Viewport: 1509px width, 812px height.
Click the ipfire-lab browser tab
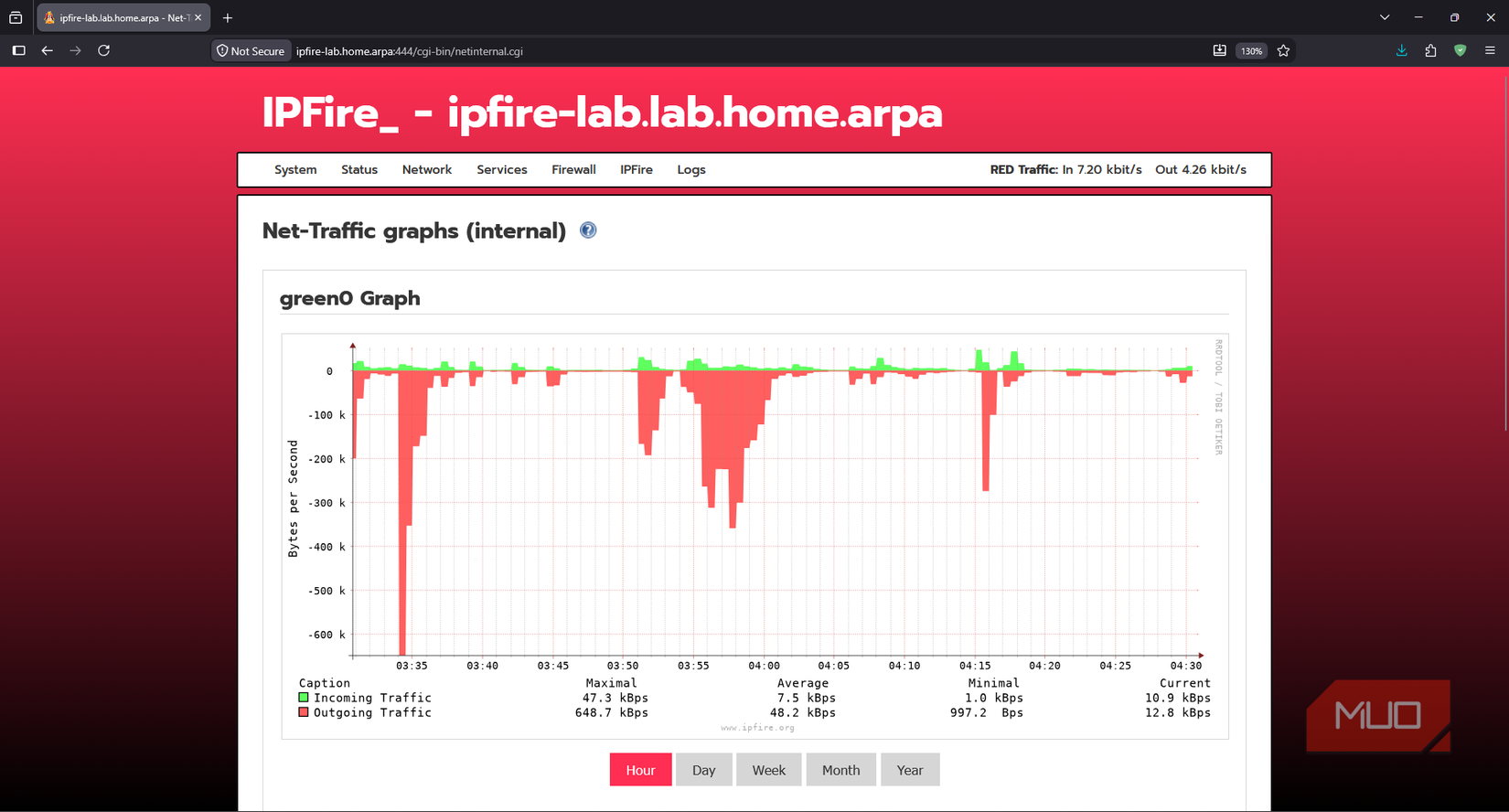[123, 17]
